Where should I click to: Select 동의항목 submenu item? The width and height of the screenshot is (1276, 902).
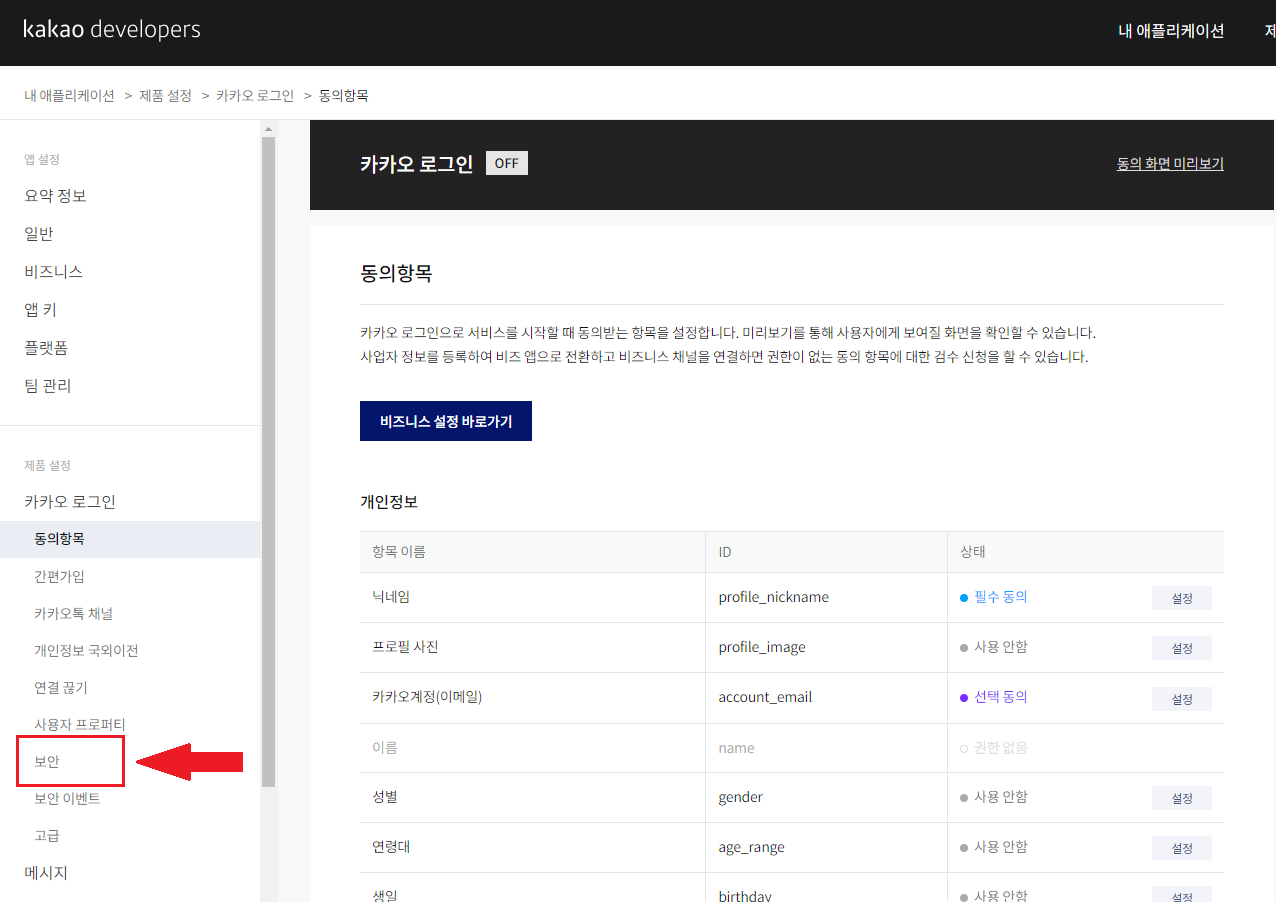[x=130, y=539]
